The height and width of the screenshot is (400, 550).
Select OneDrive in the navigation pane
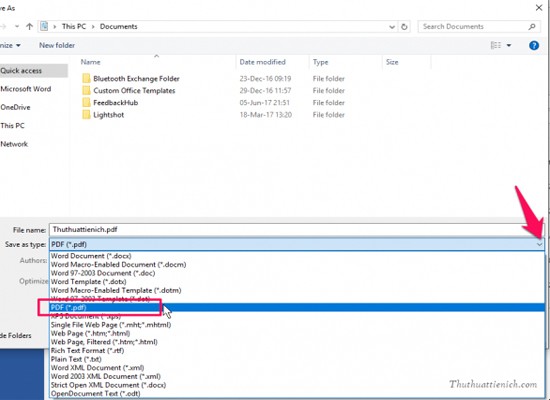pyautogui.click(x=15, y=107)
